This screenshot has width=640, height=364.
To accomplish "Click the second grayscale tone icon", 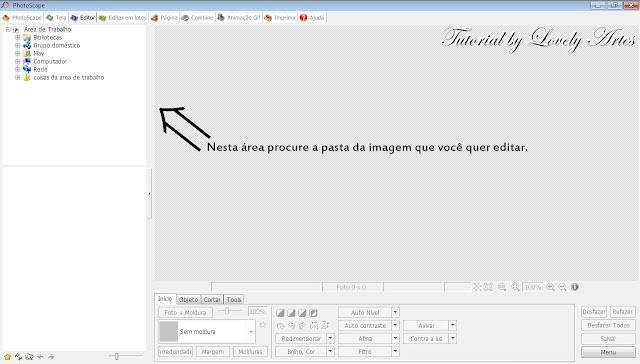I will tap(291, 313).
